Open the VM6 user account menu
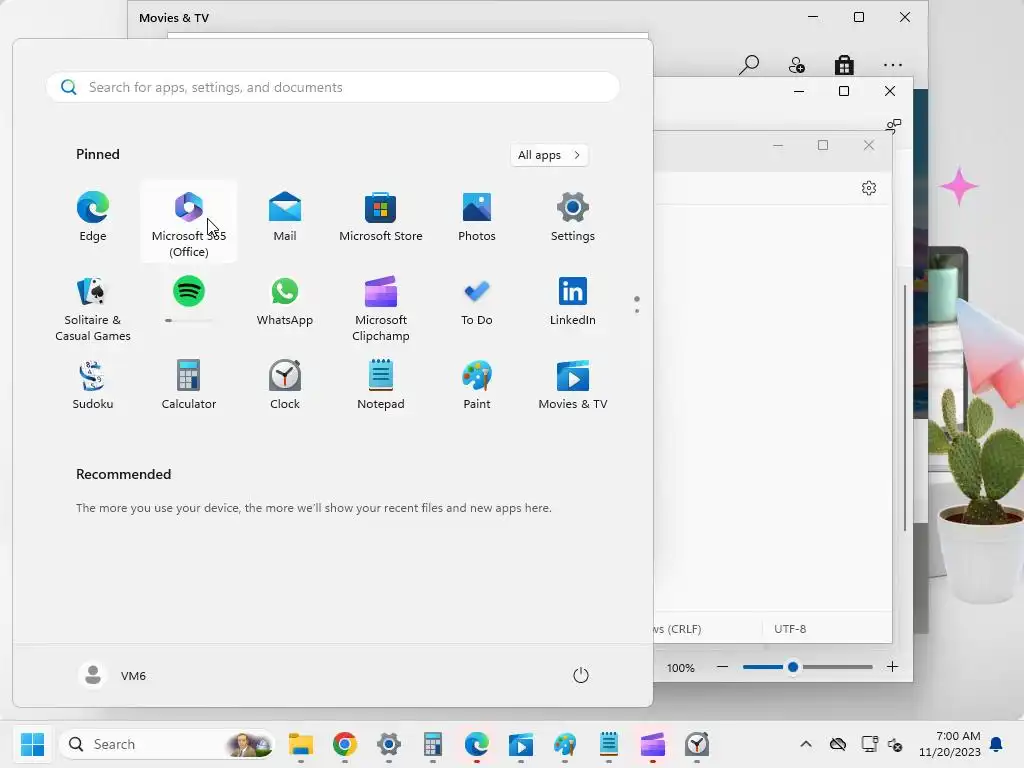Screen dimensions: 1024x768 [x=112, y=675]
